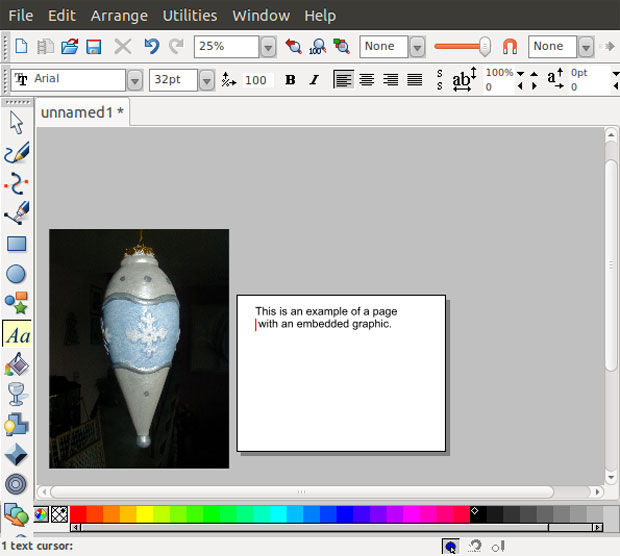620x556 pixels.
Task: Open the Arial font dropdown
Action: [x=135, y=81]
